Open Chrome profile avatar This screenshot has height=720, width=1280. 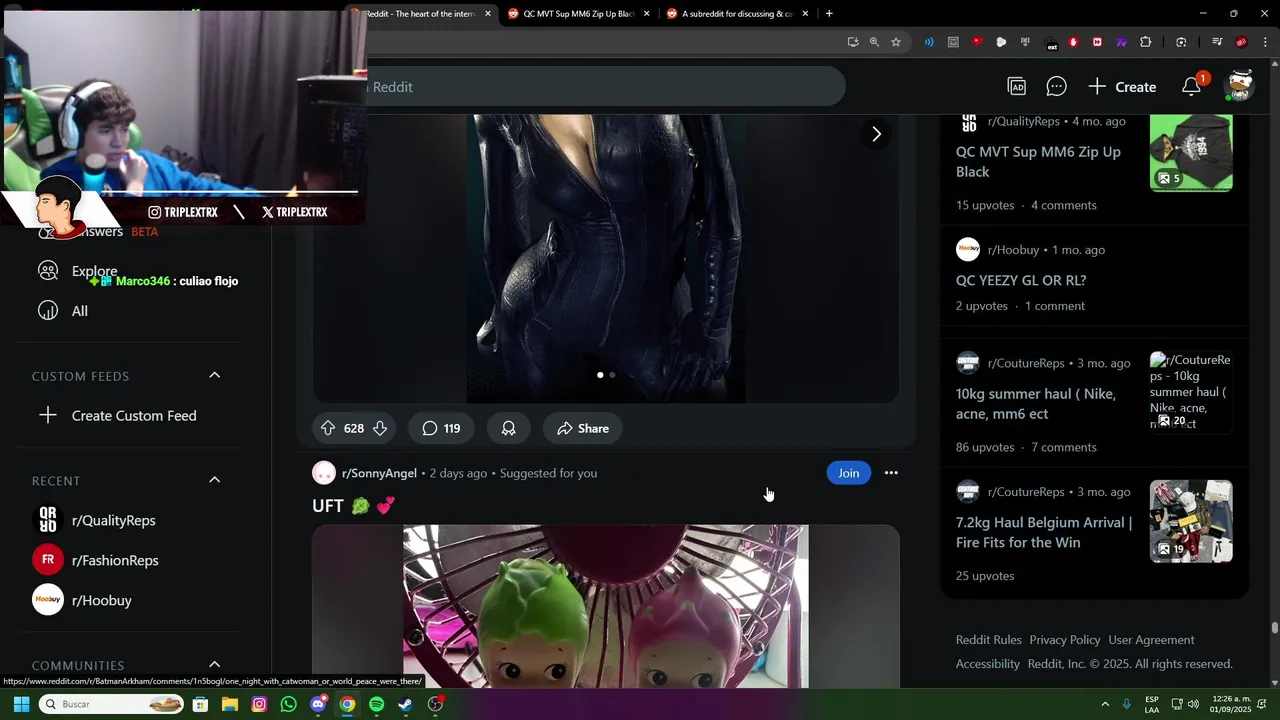coord(1241,42)
